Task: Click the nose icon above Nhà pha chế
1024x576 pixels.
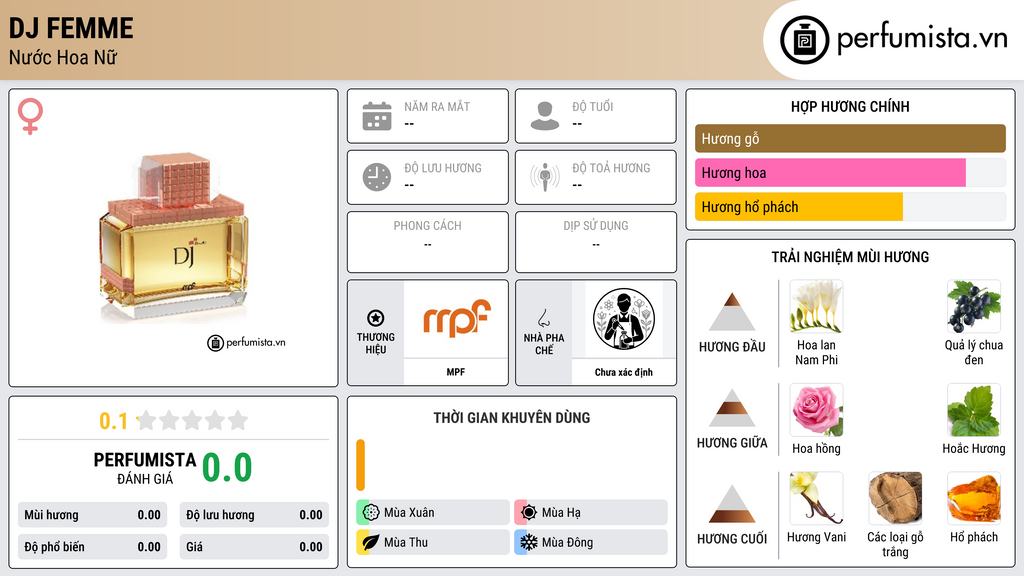Action: pyautogui.click(x=543, y=318)
